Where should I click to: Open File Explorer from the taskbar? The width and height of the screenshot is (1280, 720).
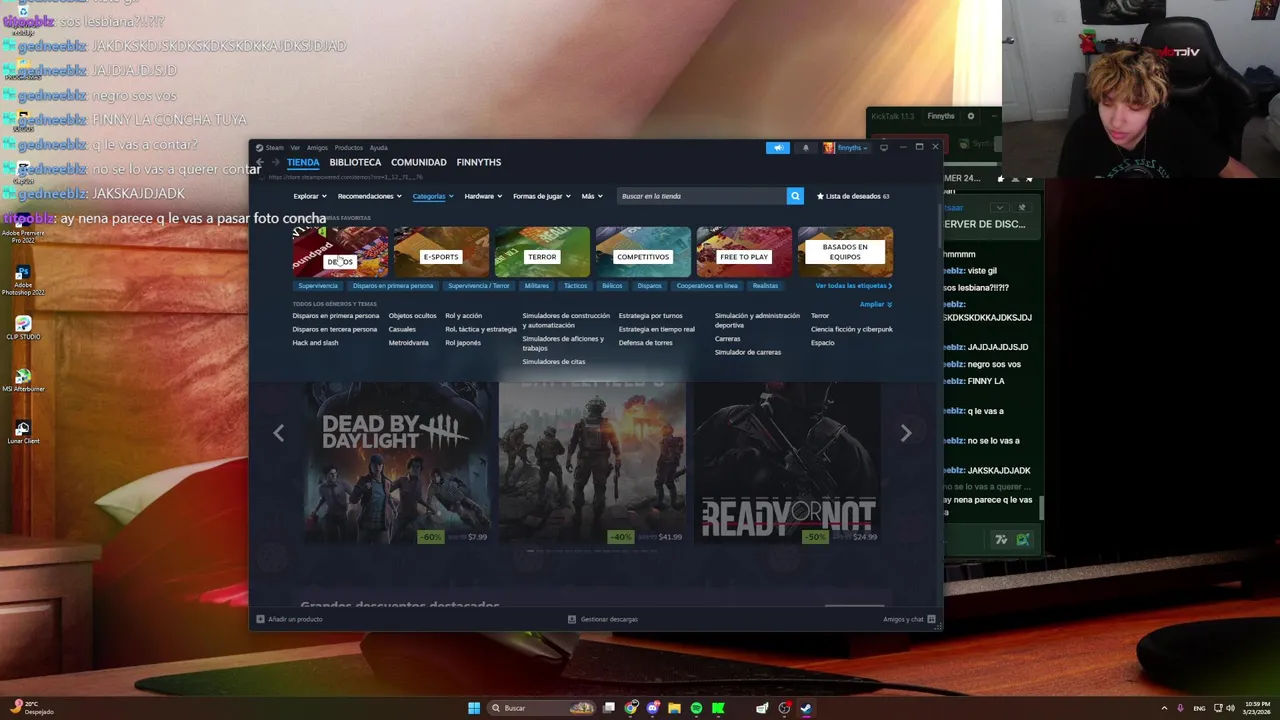click(x=675, y=708)
